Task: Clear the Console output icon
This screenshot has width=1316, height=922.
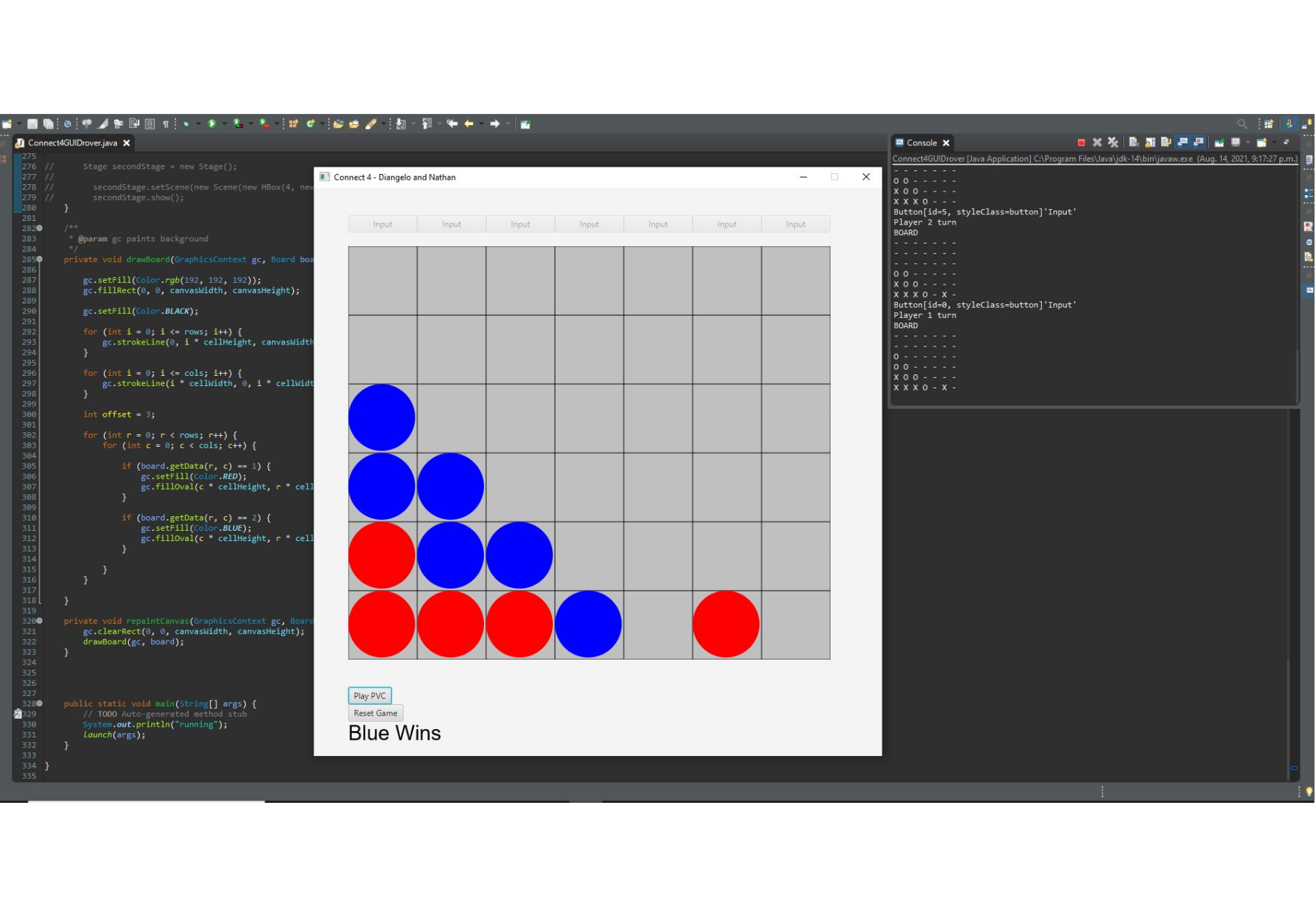Action: (x=1134, y=142)
